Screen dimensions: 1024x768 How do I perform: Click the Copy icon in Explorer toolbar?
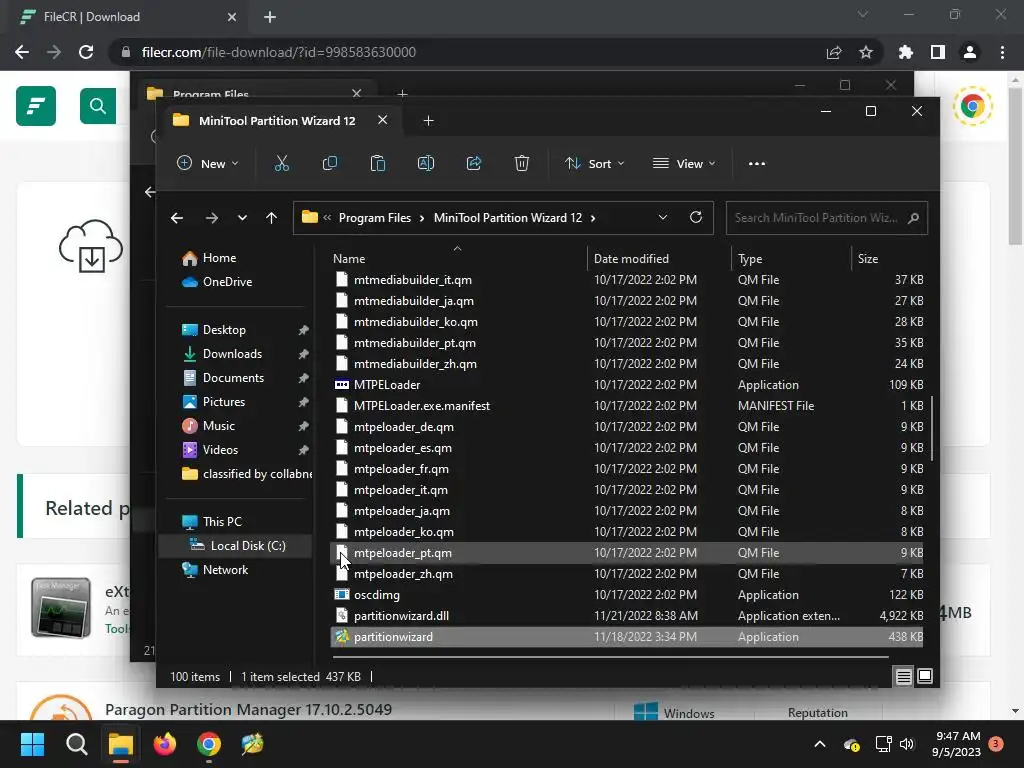[330, 163]
